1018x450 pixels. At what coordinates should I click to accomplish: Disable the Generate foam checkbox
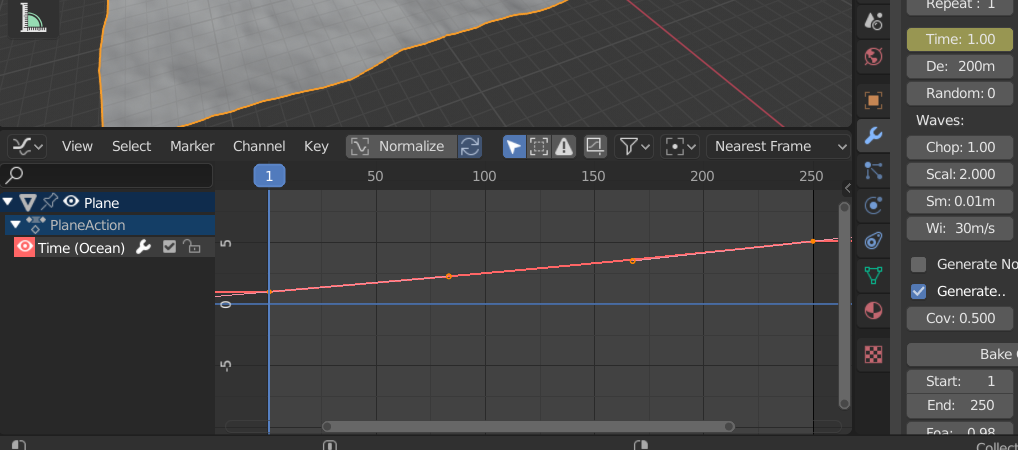click(919, 292)
